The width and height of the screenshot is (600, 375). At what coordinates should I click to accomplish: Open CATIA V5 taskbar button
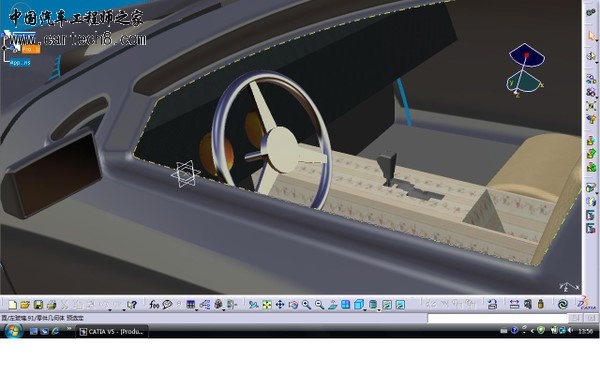click(x=112, y=331)
